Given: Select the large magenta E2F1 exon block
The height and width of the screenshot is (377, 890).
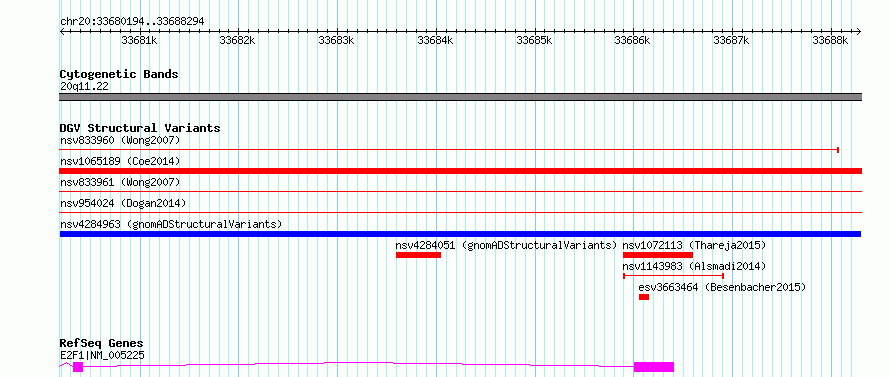Looking at the screenshot, I should 654,367.
